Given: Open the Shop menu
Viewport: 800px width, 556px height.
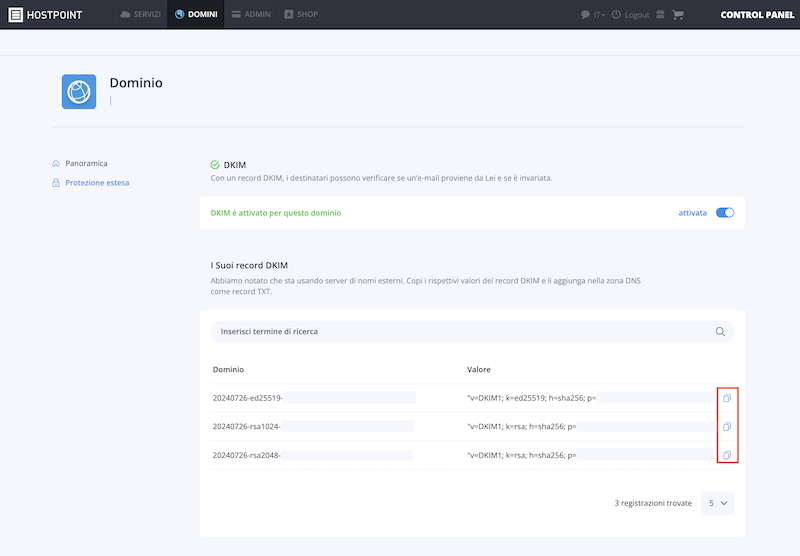Looking at the screenshot, I should click(301, 14).
